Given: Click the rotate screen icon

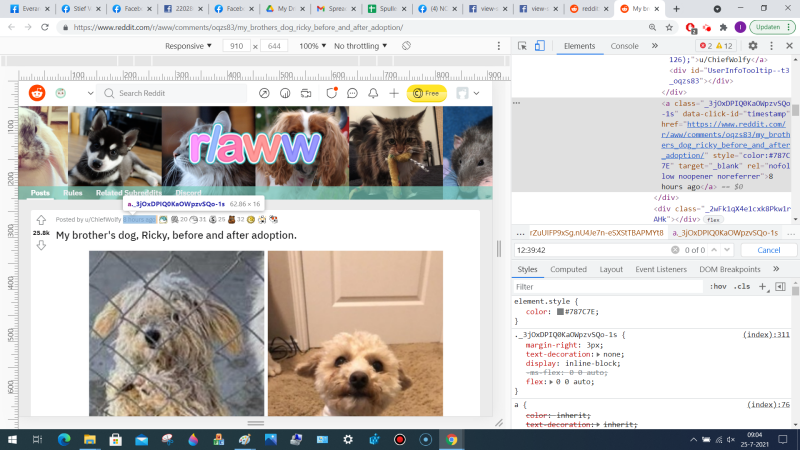Looking at the screenshot, I should [x=406, y=46].
